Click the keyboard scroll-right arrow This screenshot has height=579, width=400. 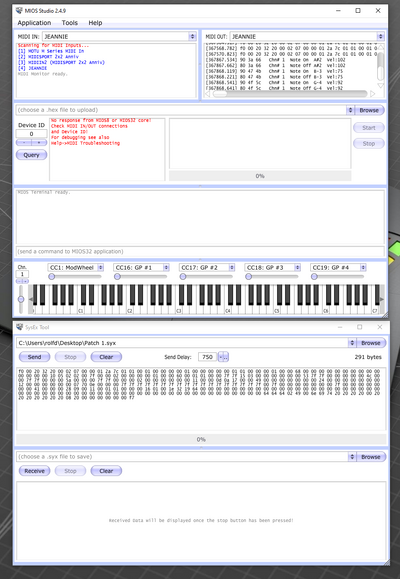(x=382, y=299)
